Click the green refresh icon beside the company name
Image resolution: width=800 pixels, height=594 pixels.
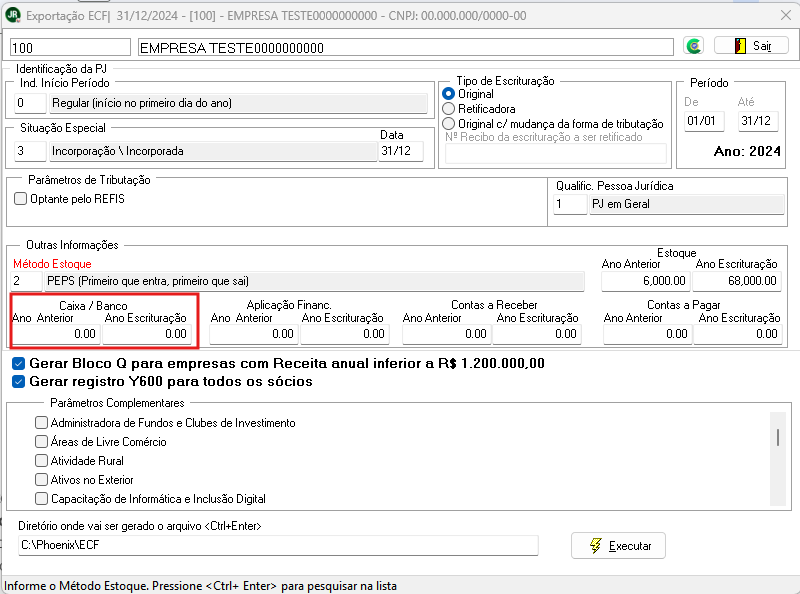tap(693, 46)
